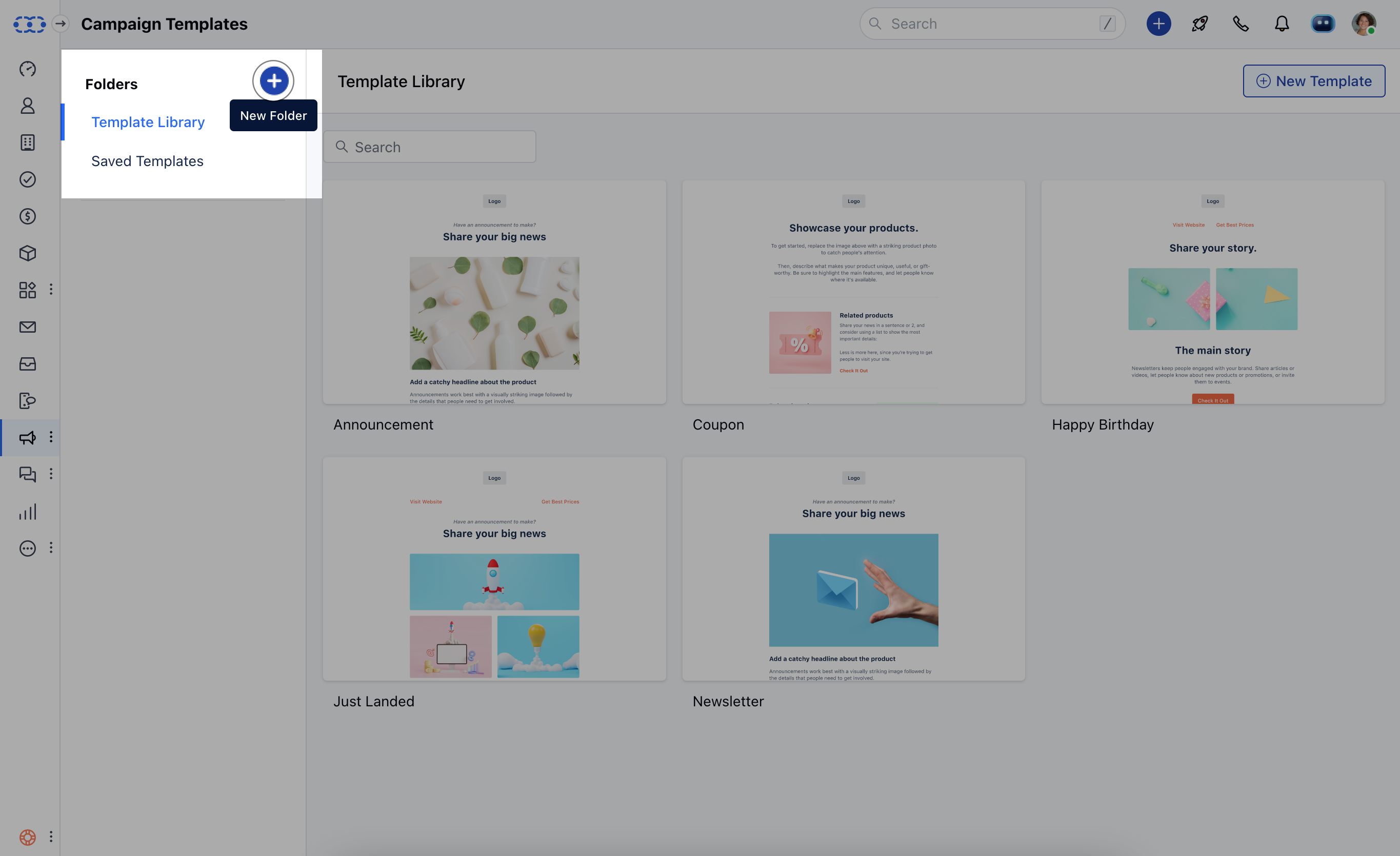Open three-dot menu beside help lifebuoy icon
1400x856 pixels.
click(51, 837)
